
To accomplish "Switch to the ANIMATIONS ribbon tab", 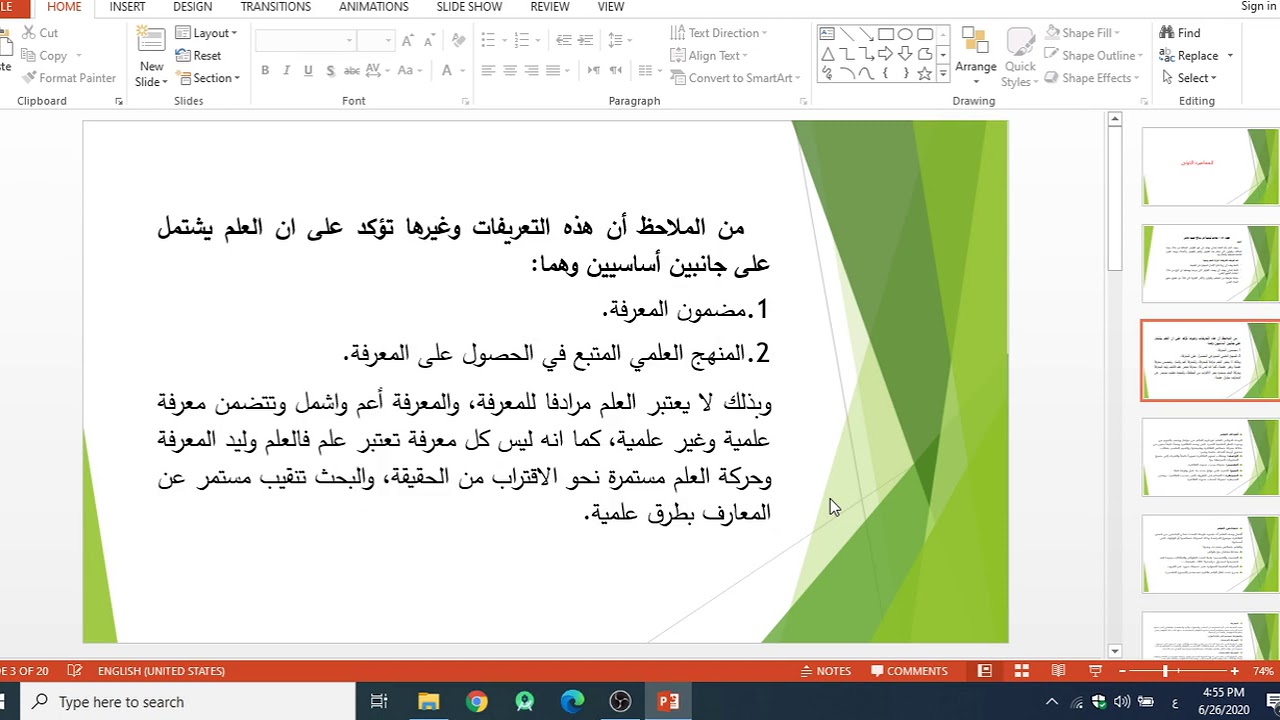I will [x=373, y=7].
